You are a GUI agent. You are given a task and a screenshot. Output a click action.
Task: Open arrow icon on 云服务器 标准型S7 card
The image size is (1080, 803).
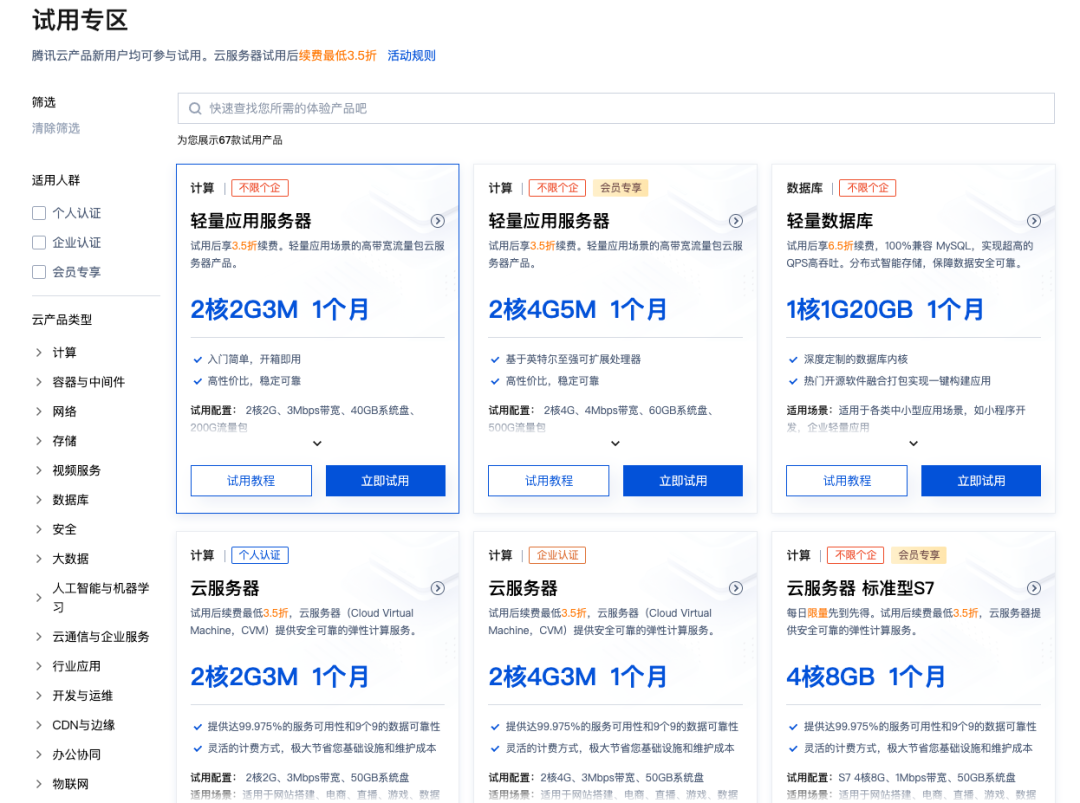tap(1034, 588)
